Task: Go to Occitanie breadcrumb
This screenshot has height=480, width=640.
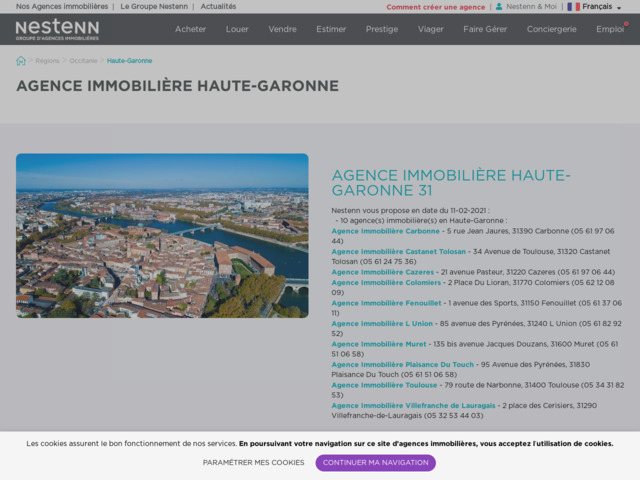Action: point(83,61)
